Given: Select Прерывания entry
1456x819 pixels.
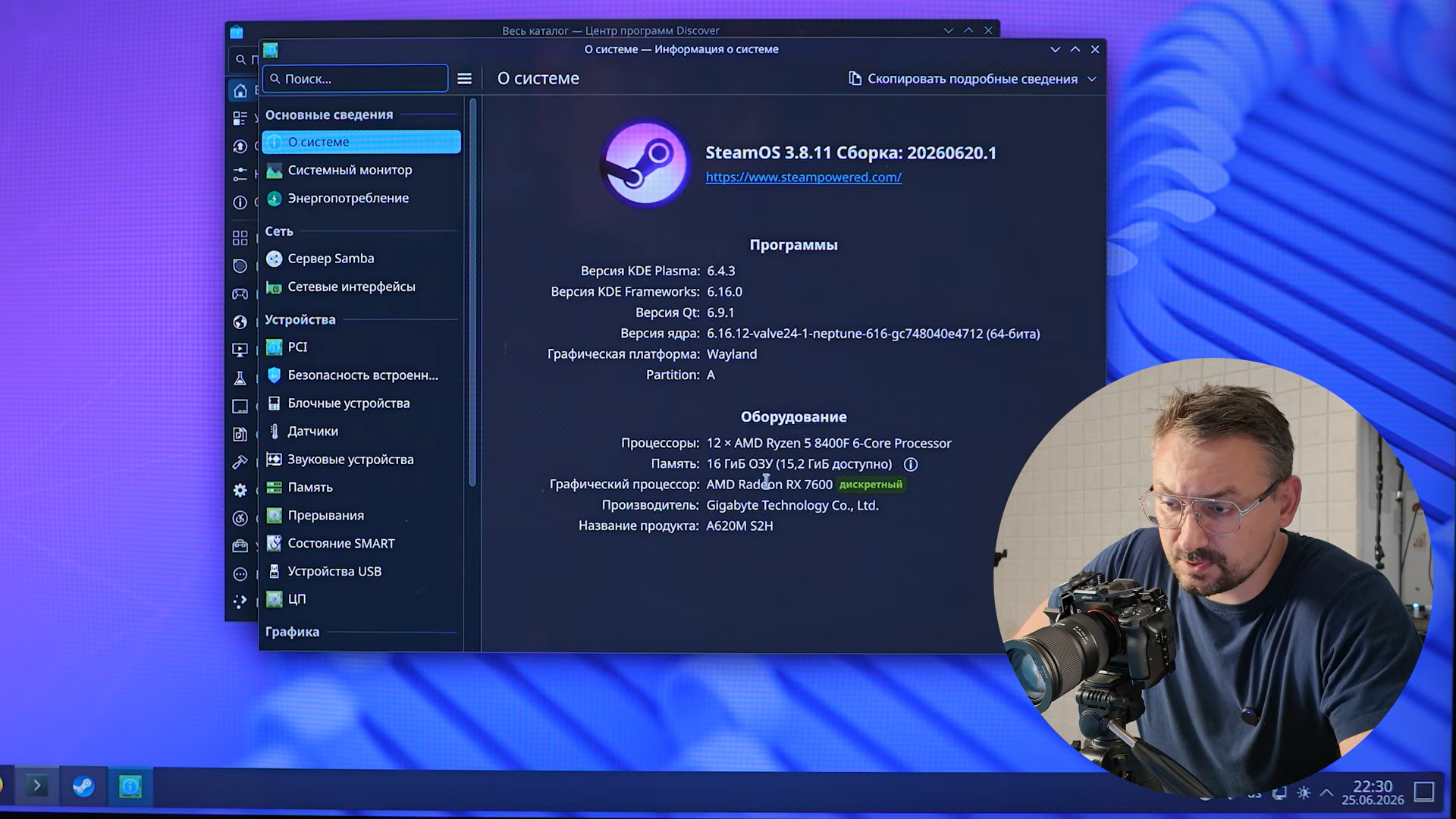Looking at the screenshot, I should (361, 515).
